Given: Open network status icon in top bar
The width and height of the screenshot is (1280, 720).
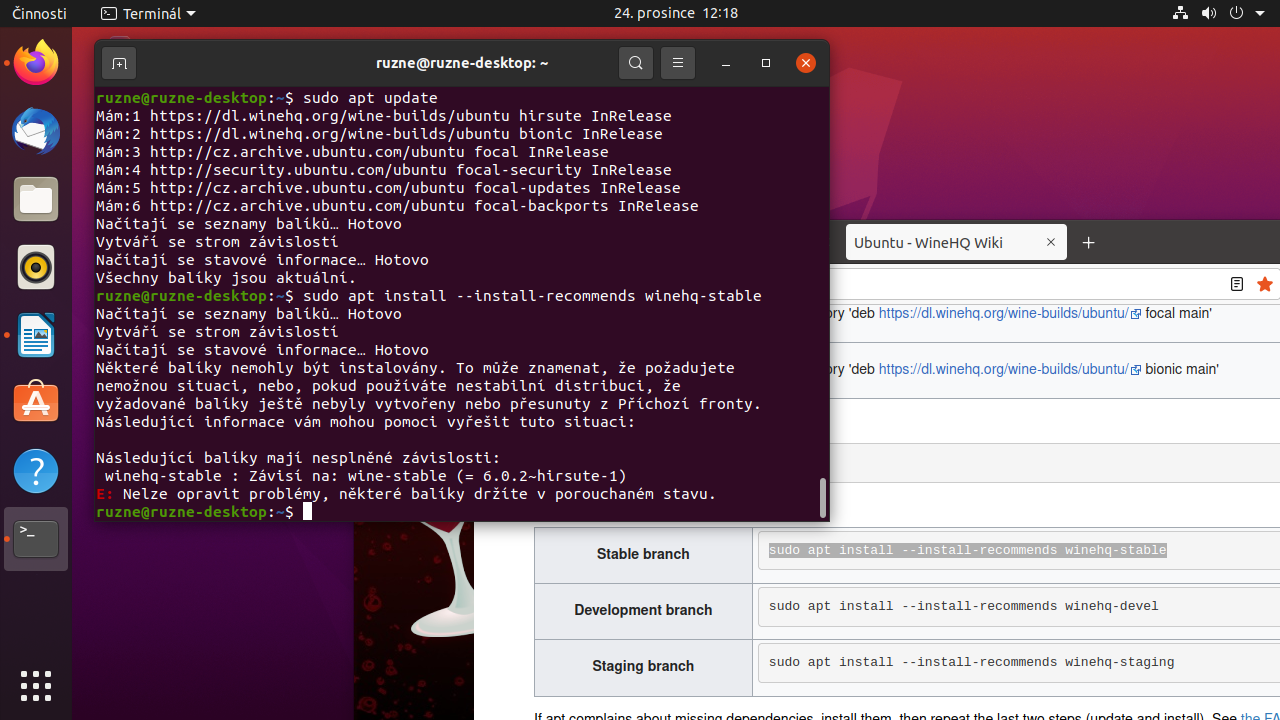Looking at the screenshot, I should (1180, 13).
